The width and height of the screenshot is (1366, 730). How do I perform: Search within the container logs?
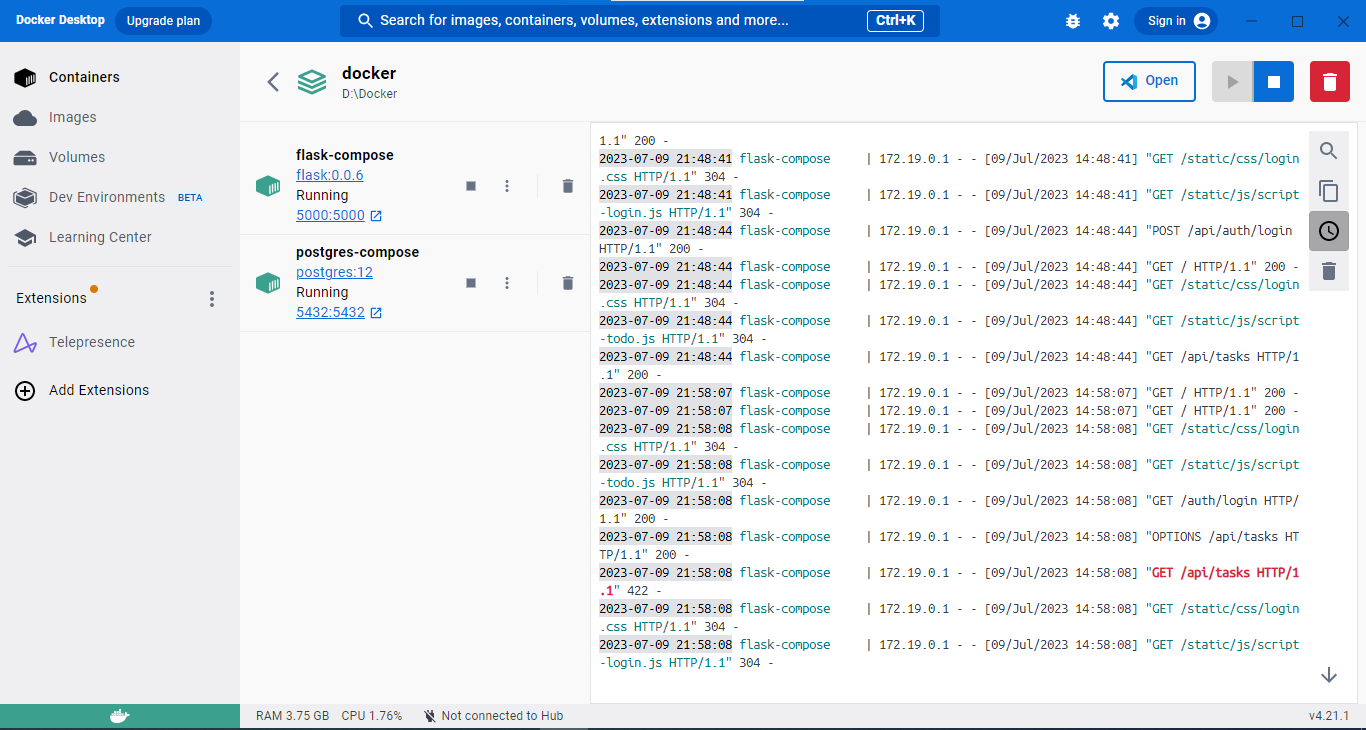(x=1329, y=150)
